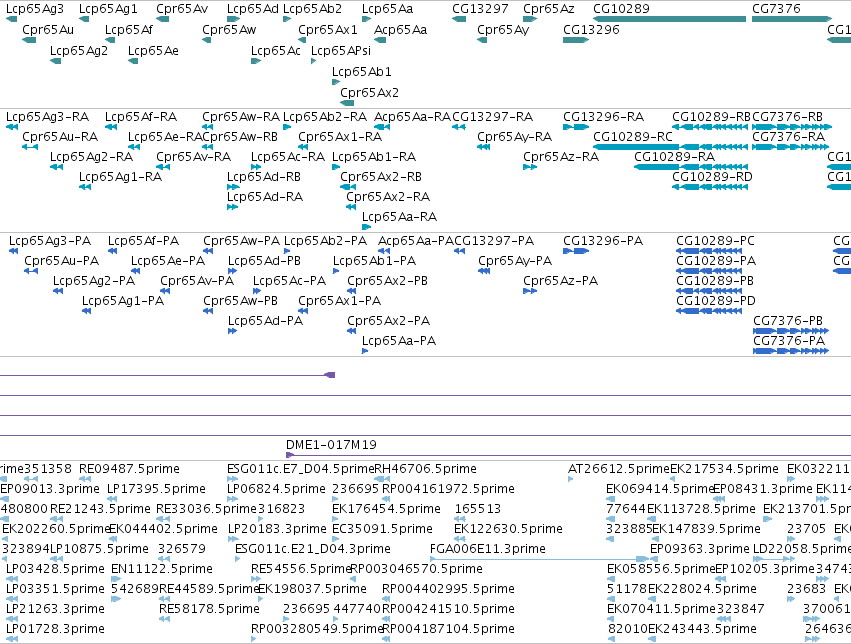
Task: Click EST RE09487.5prime
Action: coord(129,469)
